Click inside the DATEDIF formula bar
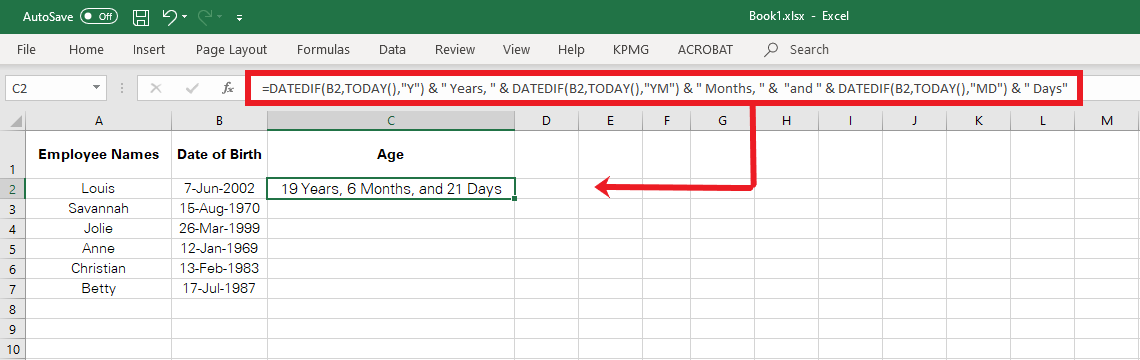 click(x=665, y=89)
